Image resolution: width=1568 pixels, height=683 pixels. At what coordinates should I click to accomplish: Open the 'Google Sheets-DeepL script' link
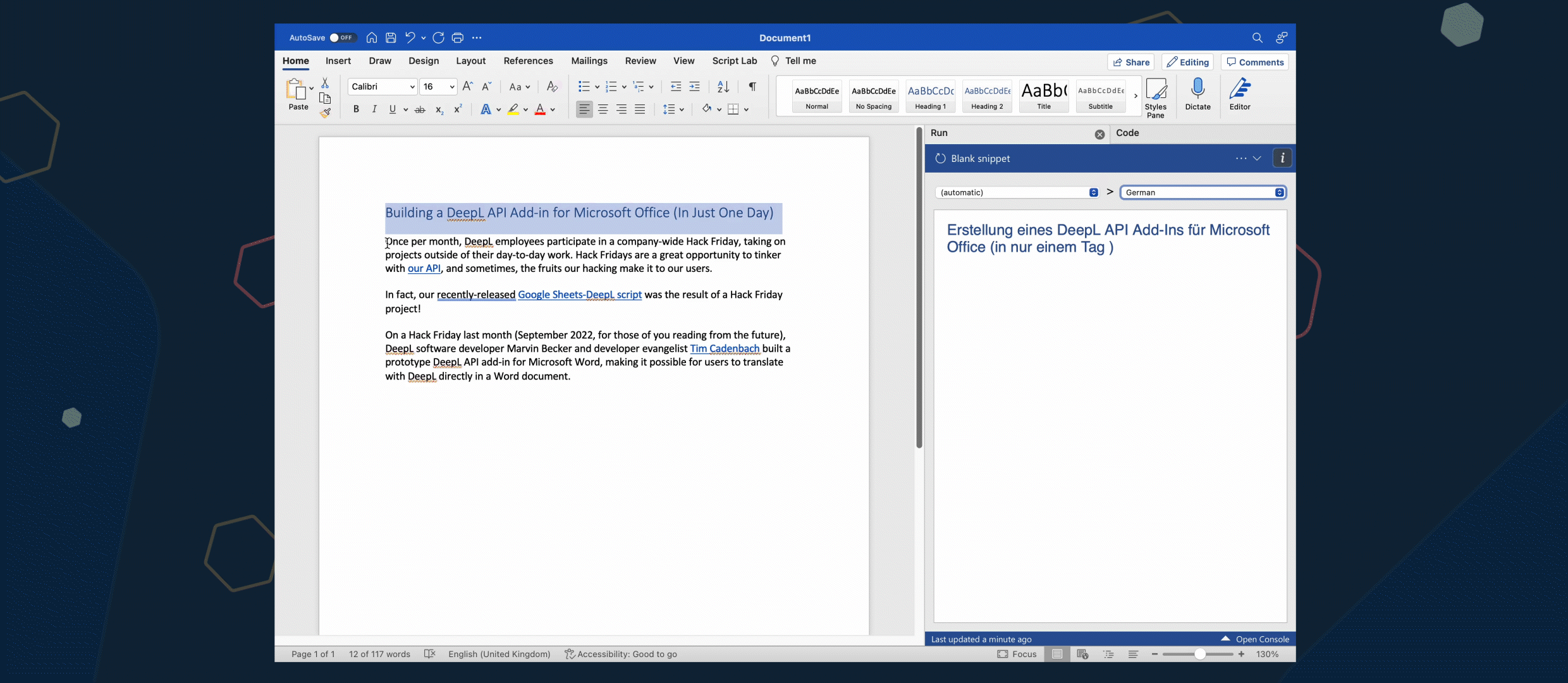click(580, 295)
